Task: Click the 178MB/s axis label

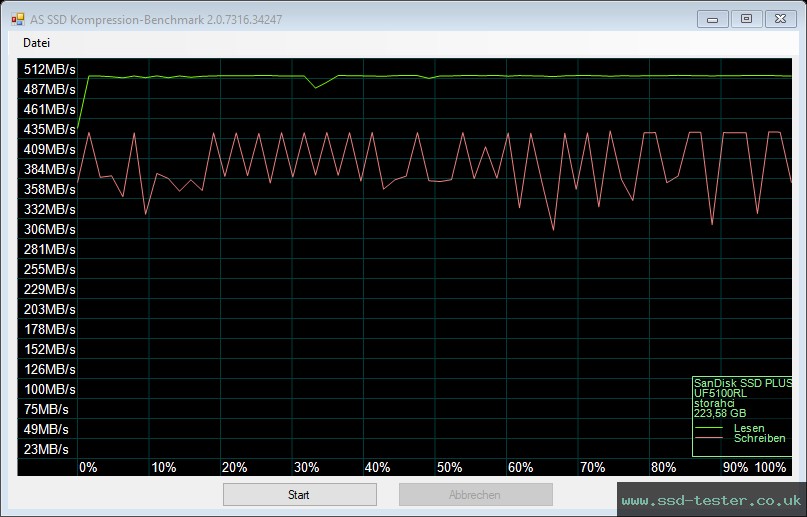Action: pyautogui.click(x=50, y=330)
